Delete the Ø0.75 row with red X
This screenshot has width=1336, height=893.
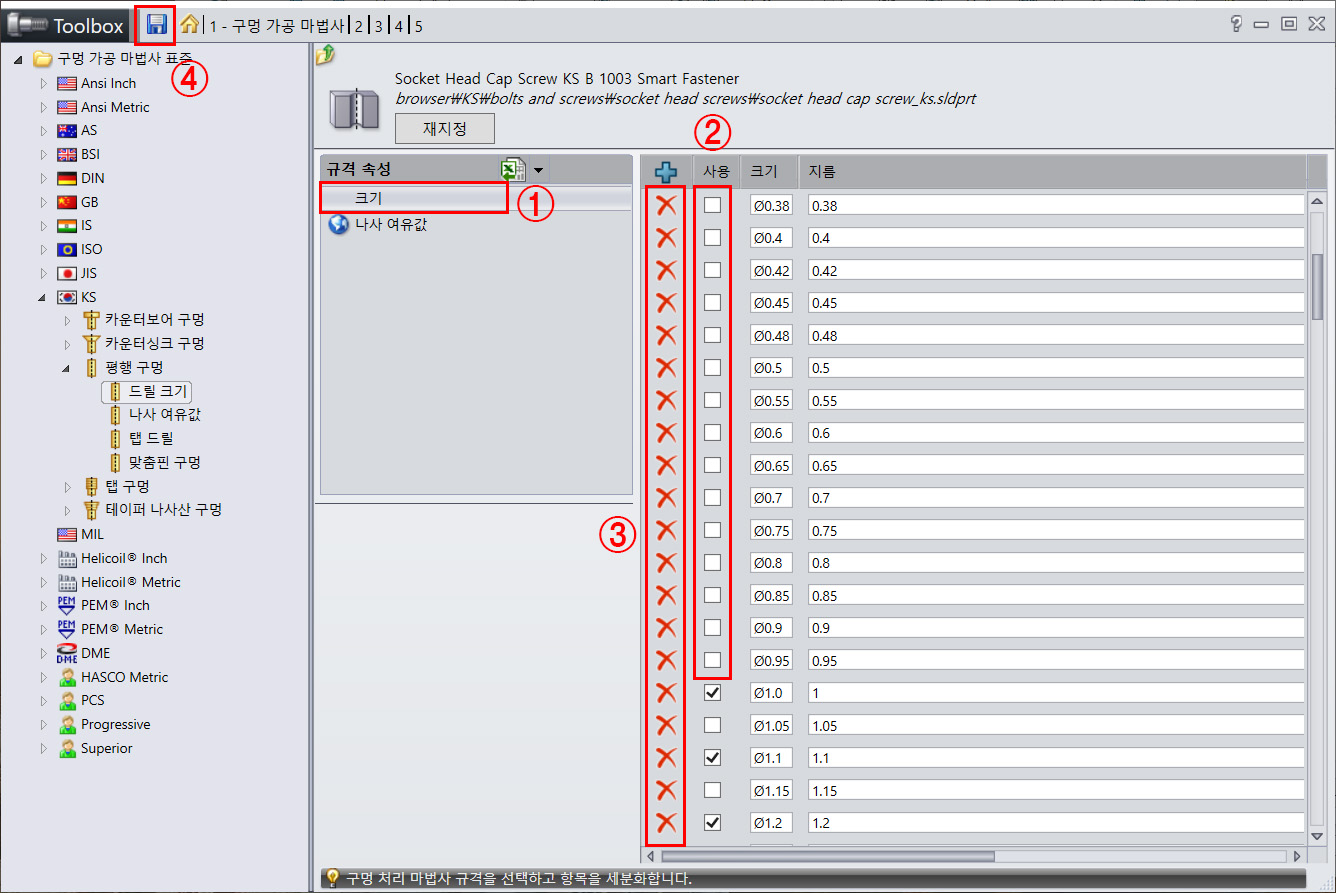(x=666, y=530)
